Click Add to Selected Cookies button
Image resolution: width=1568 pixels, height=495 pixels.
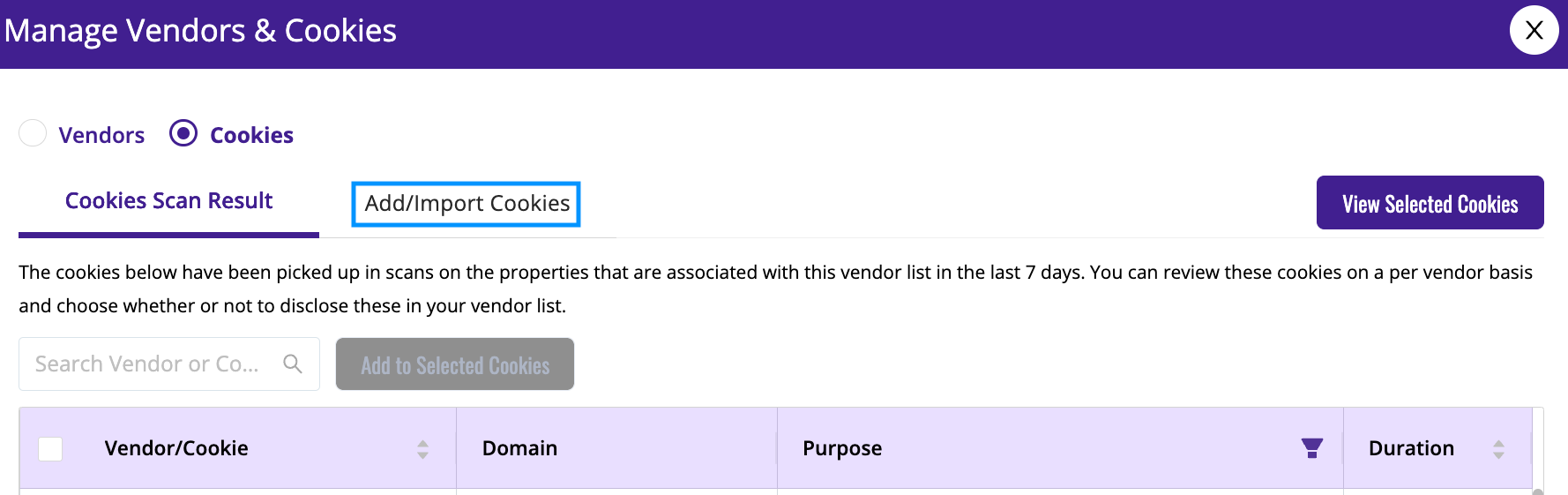pos(455,364)
